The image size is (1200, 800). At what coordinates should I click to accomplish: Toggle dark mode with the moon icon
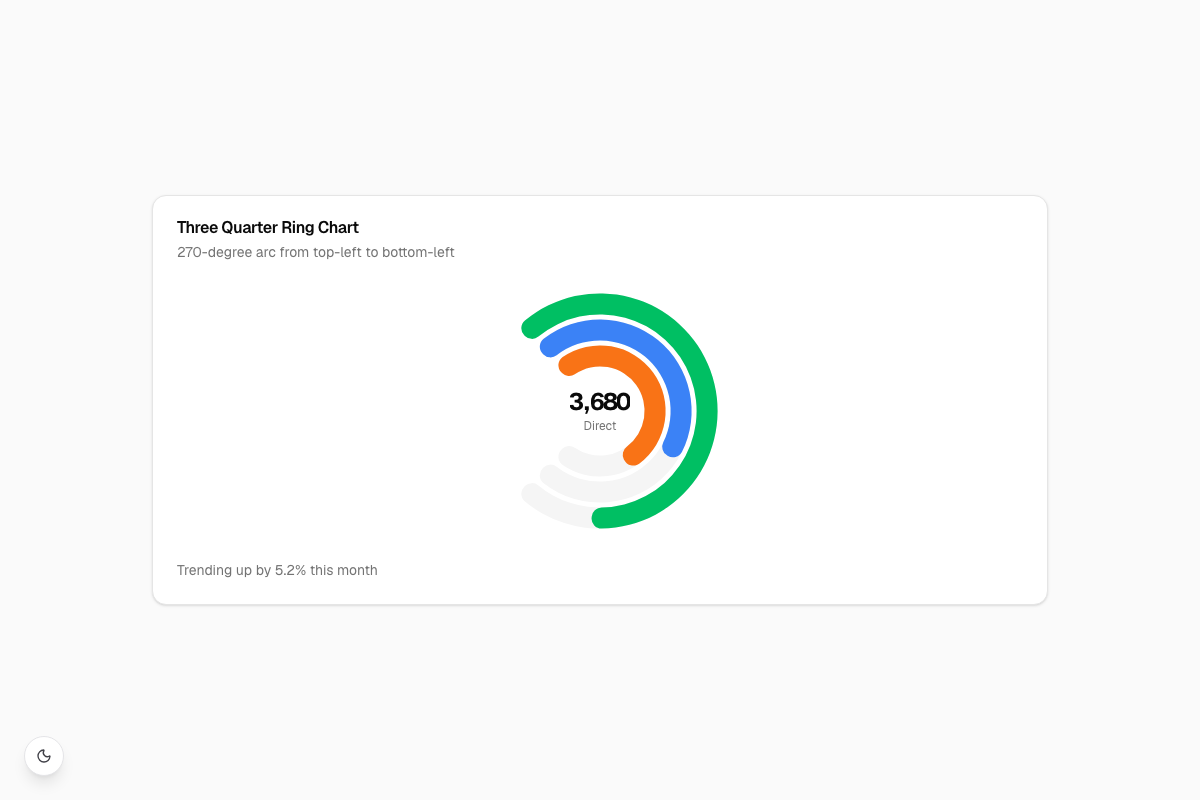tap(44, 756)
